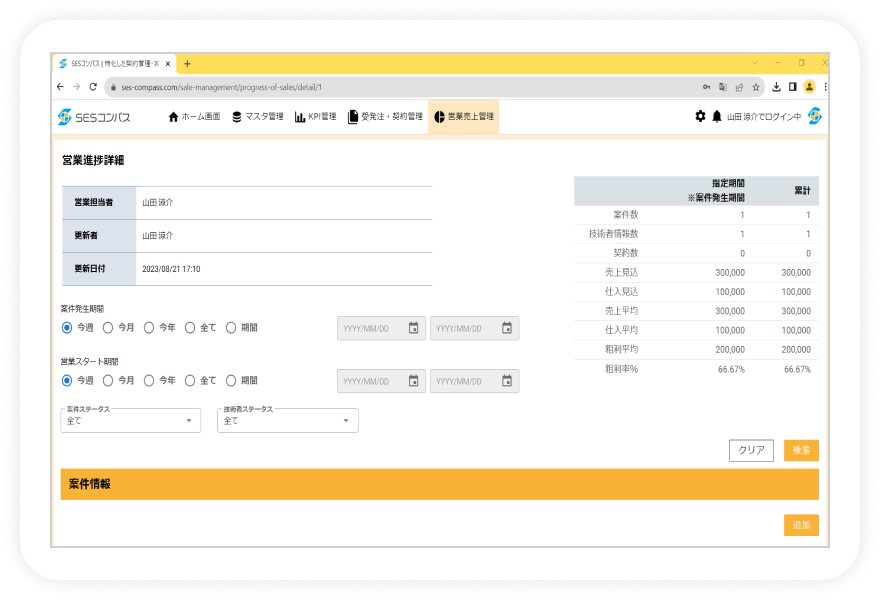The width and height of the screenshot is (880, 600).
Task: Close the SESコンパス browser tab
Action: (168, 64)
